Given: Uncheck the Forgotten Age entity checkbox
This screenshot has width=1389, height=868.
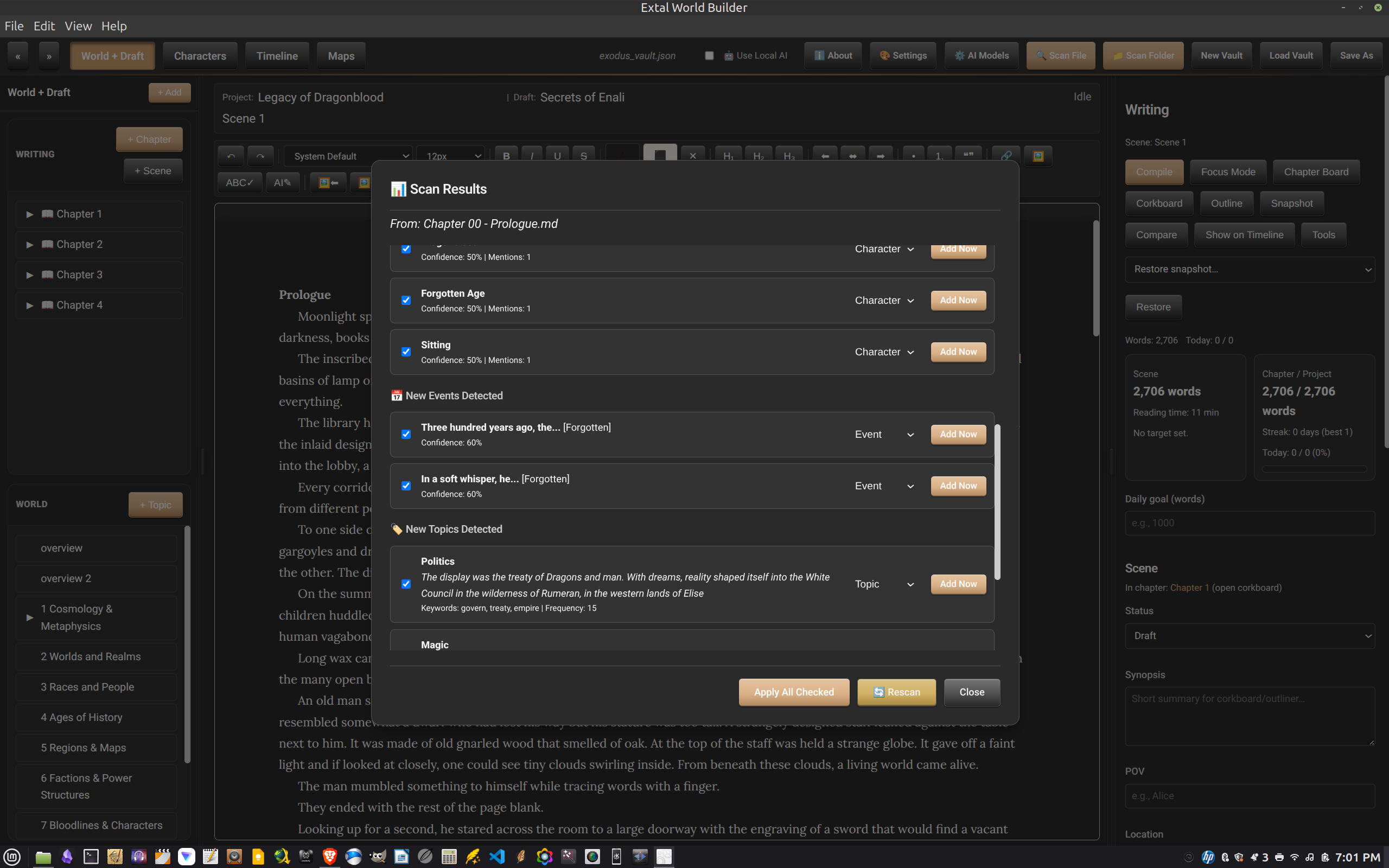Looking at the screenshot, I should coord(406,300).
